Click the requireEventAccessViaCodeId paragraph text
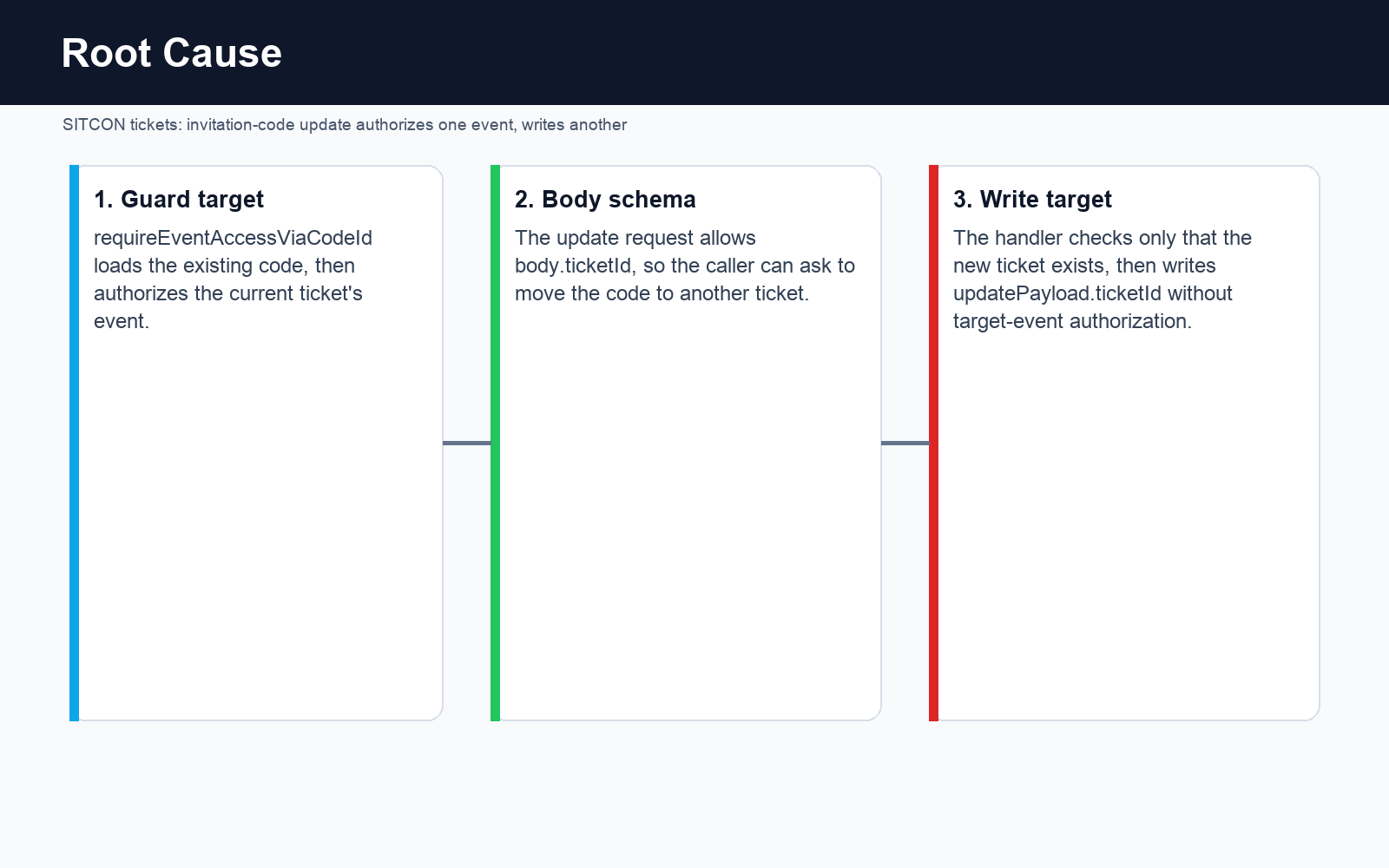Screen dimensions: 1389x868 click(233, 279)
